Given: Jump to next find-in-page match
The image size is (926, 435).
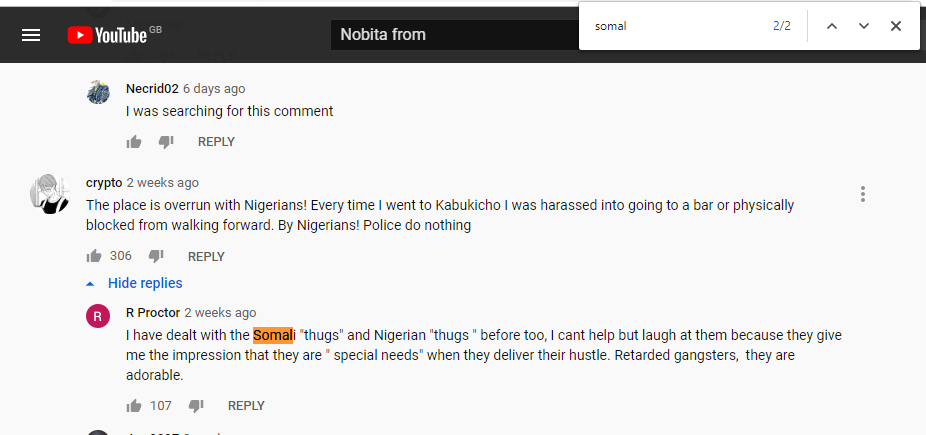Looking at the screenshot, I should coord(864,26).
